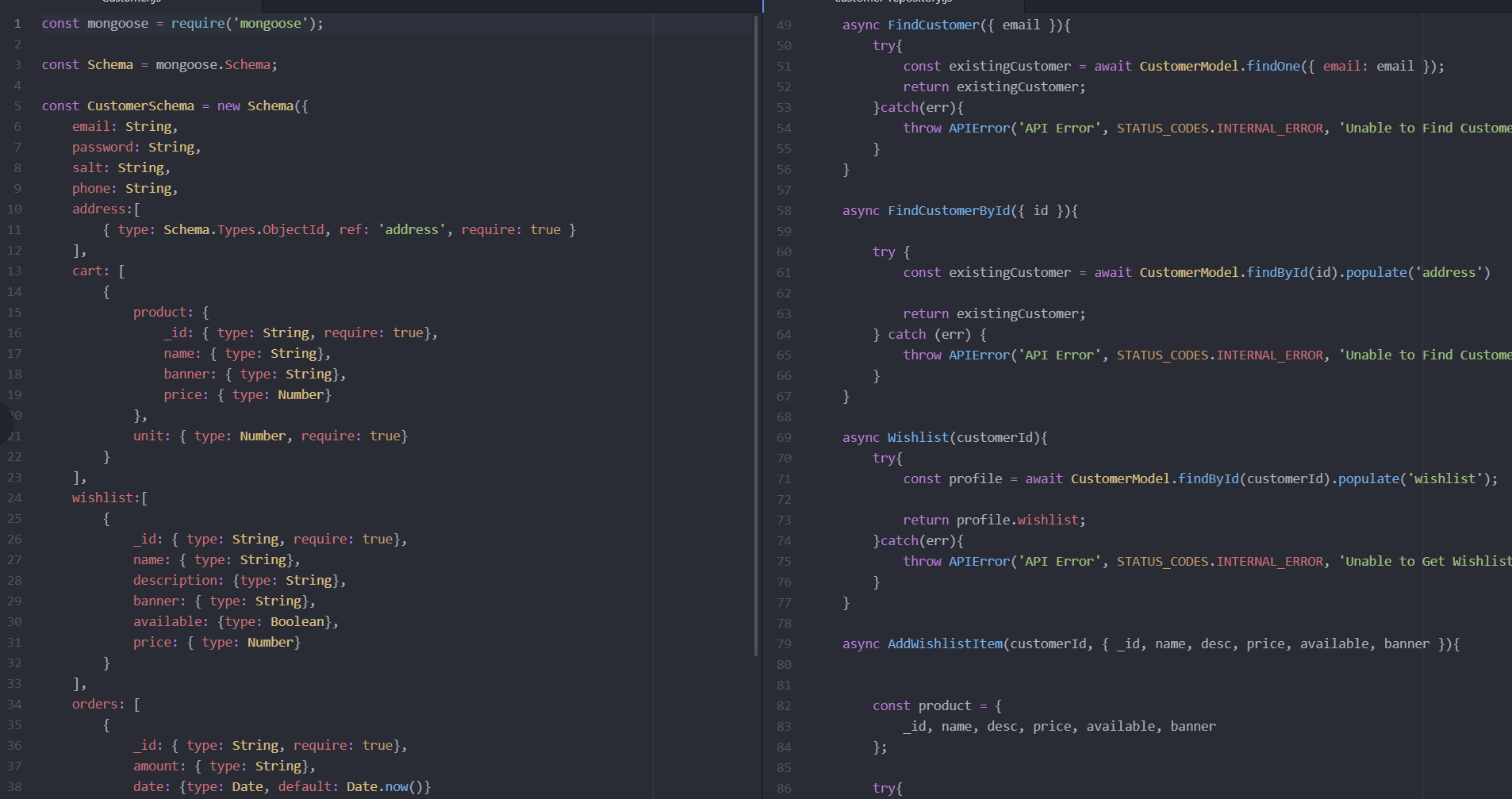1512x799 pixels.
Task: Click line number 34 in the gutter
Action: point(14,704)
